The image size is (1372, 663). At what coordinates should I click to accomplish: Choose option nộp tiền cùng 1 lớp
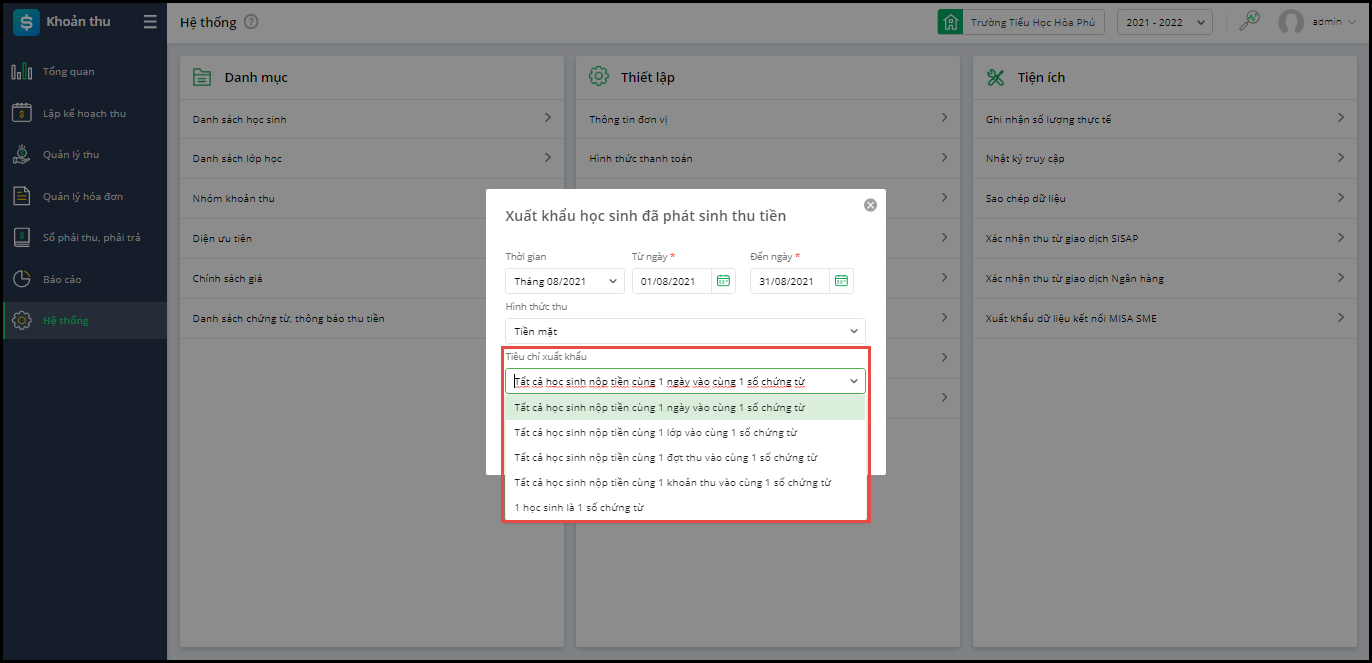[x=655, y=432]
